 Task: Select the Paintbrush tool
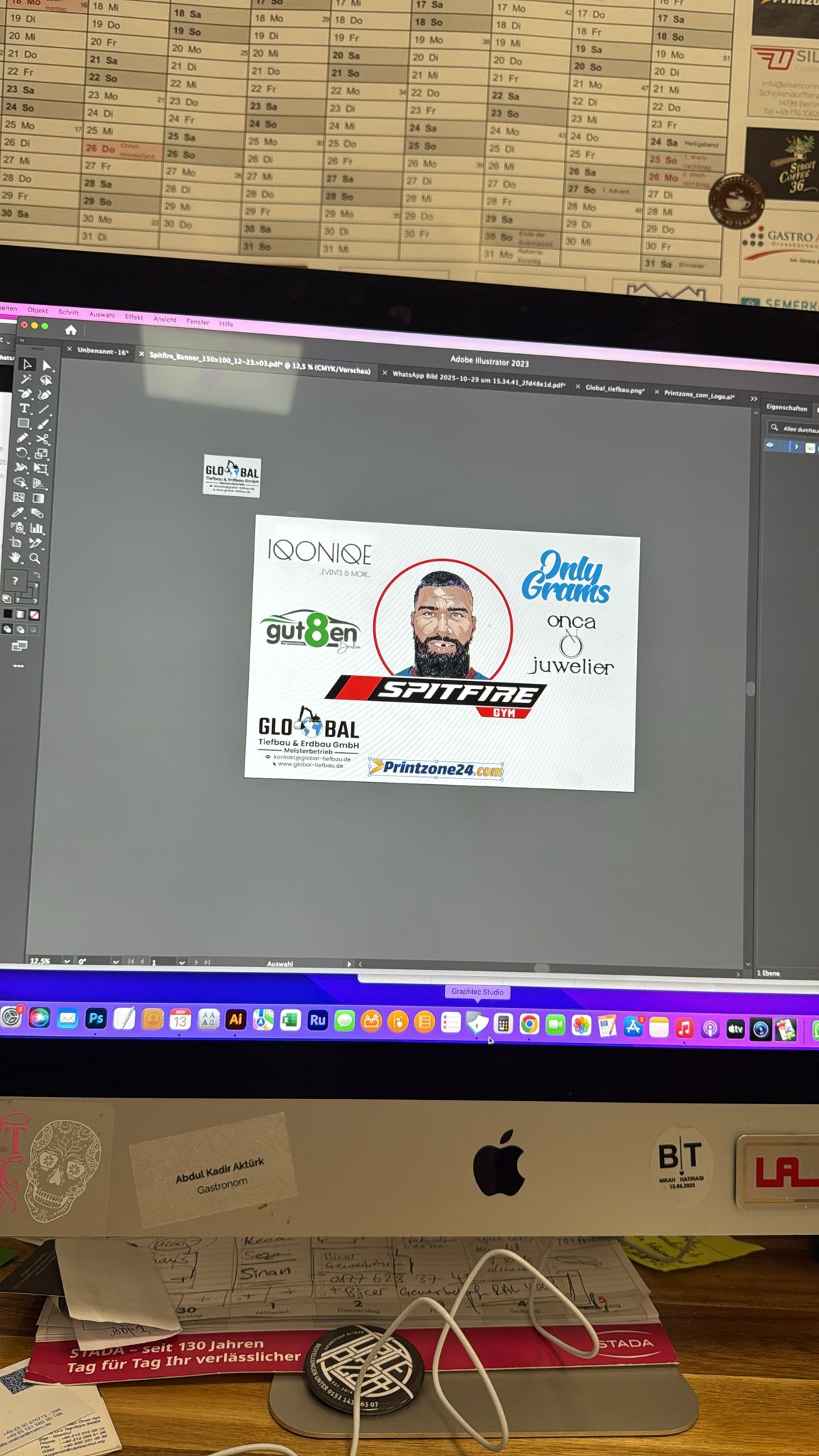pyautogui.click(x=43, y=424)
